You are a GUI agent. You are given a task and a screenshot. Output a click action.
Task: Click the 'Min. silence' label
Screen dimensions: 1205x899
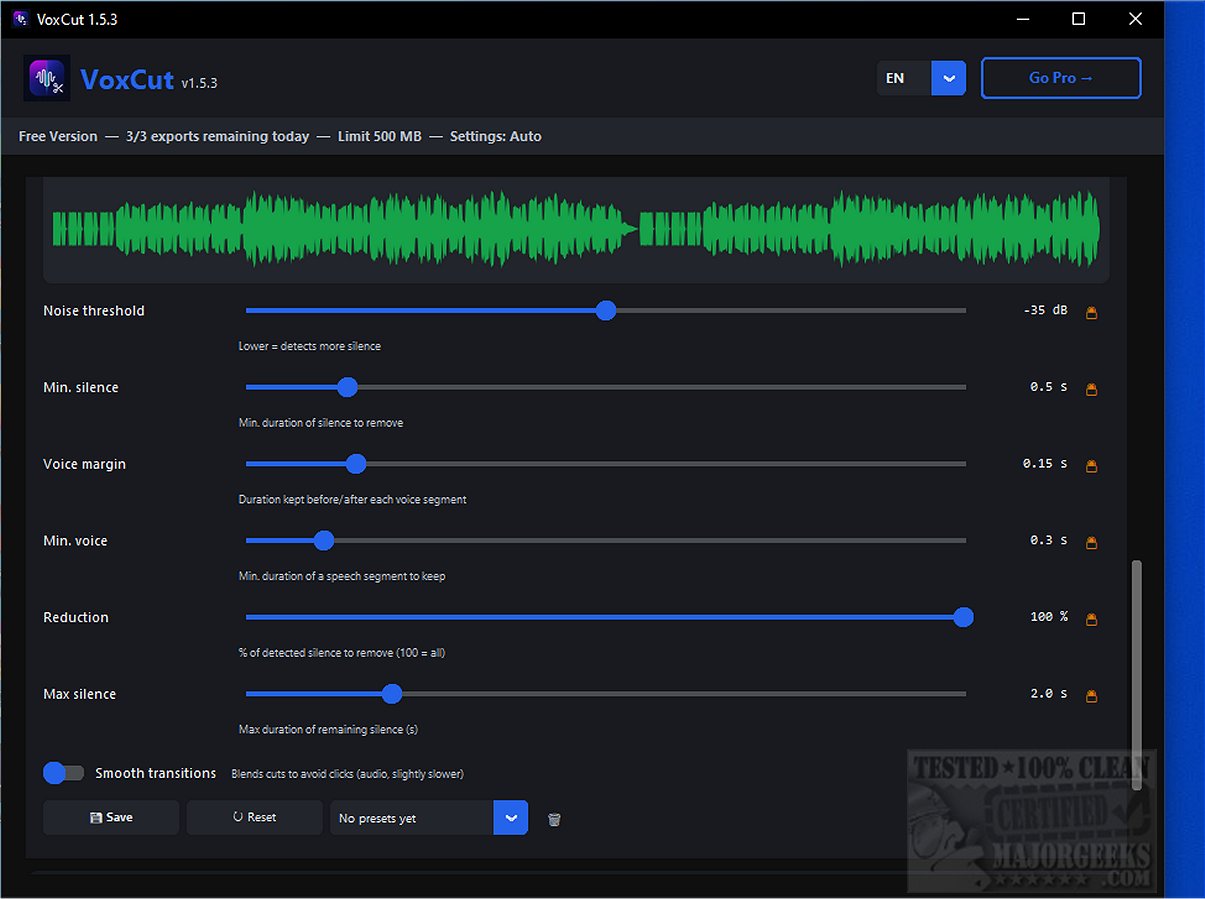coord(81,388)
